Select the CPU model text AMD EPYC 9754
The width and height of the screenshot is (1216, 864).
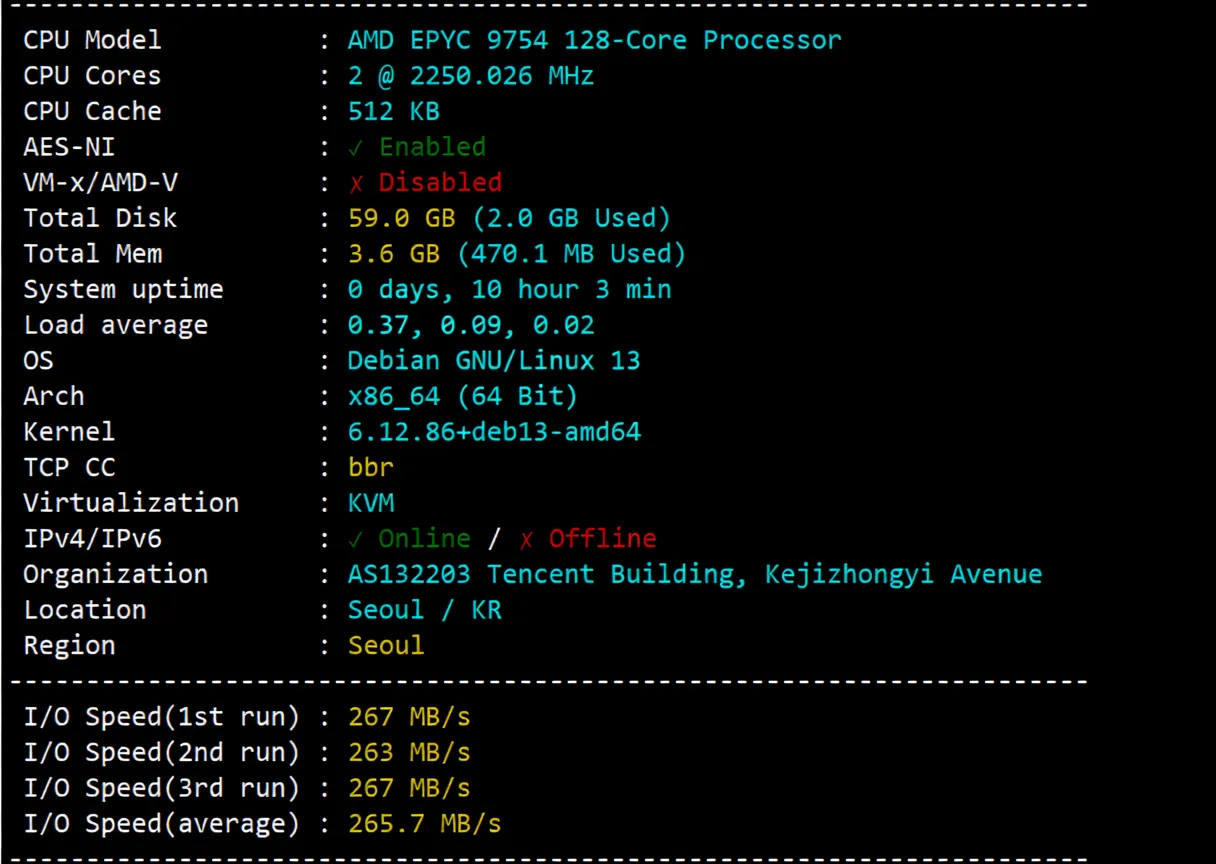448,40
